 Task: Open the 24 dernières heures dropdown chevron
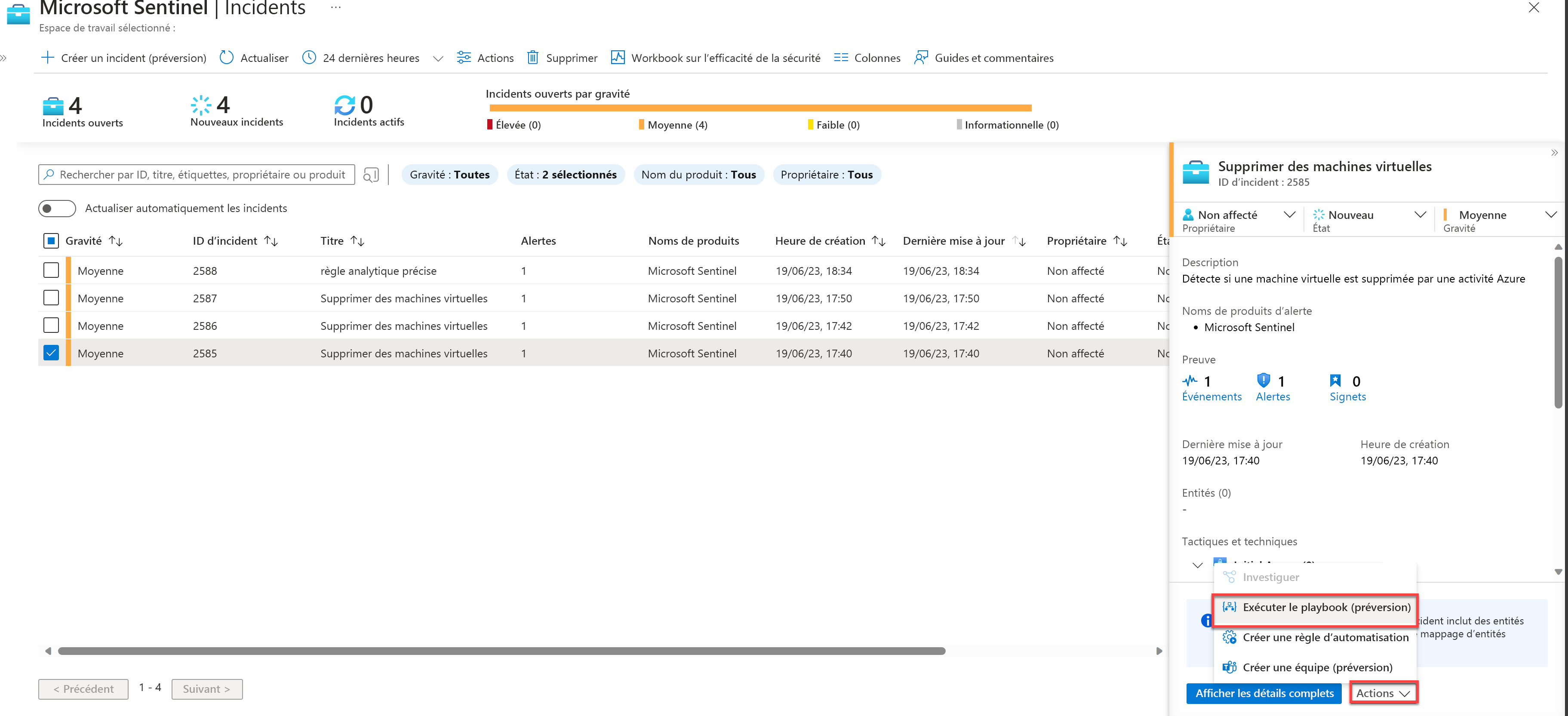tap(438, 58)
